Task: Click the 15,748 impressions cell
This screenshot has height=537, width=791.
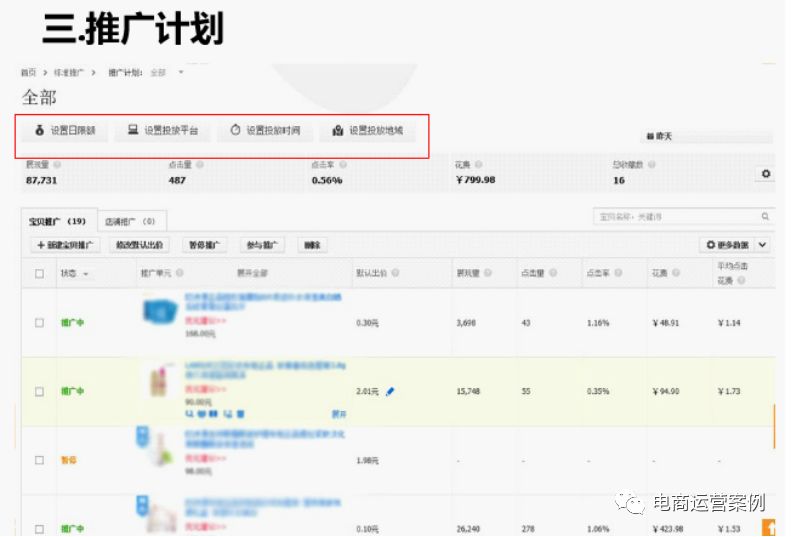Action: (468, 392)
